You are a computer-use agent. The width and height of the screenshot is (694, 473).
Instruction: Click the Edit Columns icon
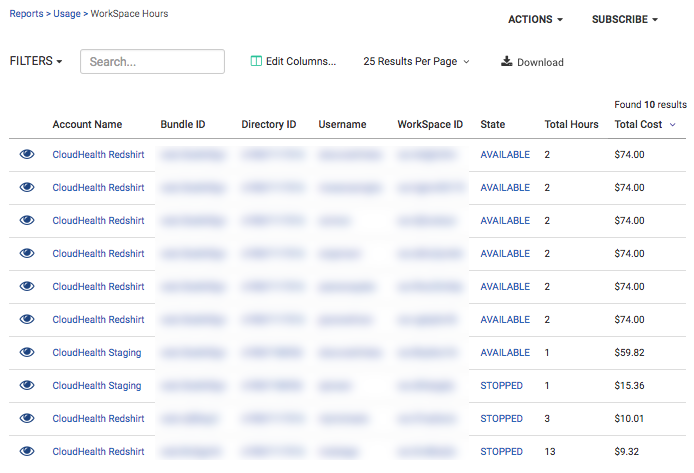[x=256, y=61]
